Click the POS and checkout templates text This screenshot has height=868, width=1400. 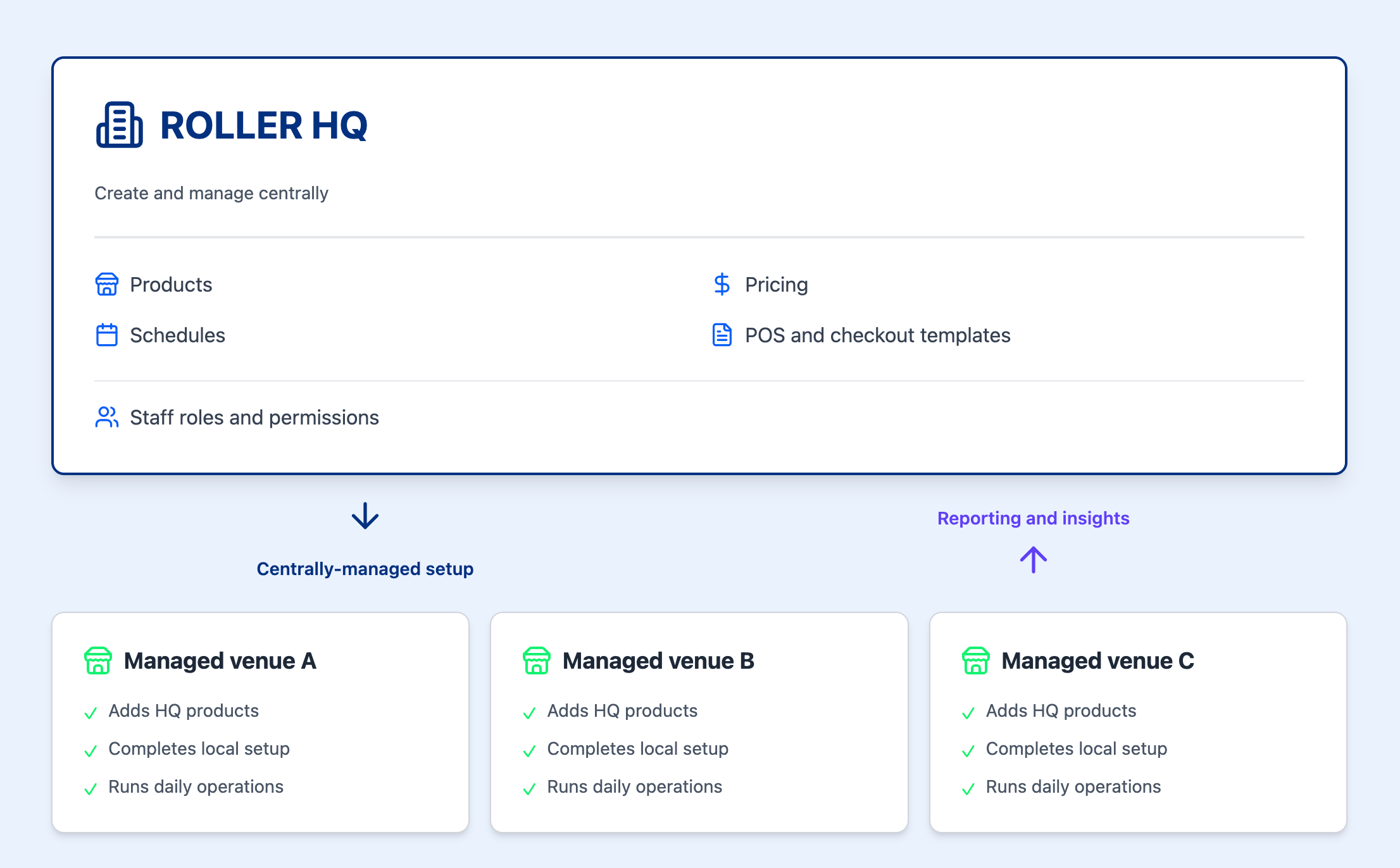click(877, 335)
